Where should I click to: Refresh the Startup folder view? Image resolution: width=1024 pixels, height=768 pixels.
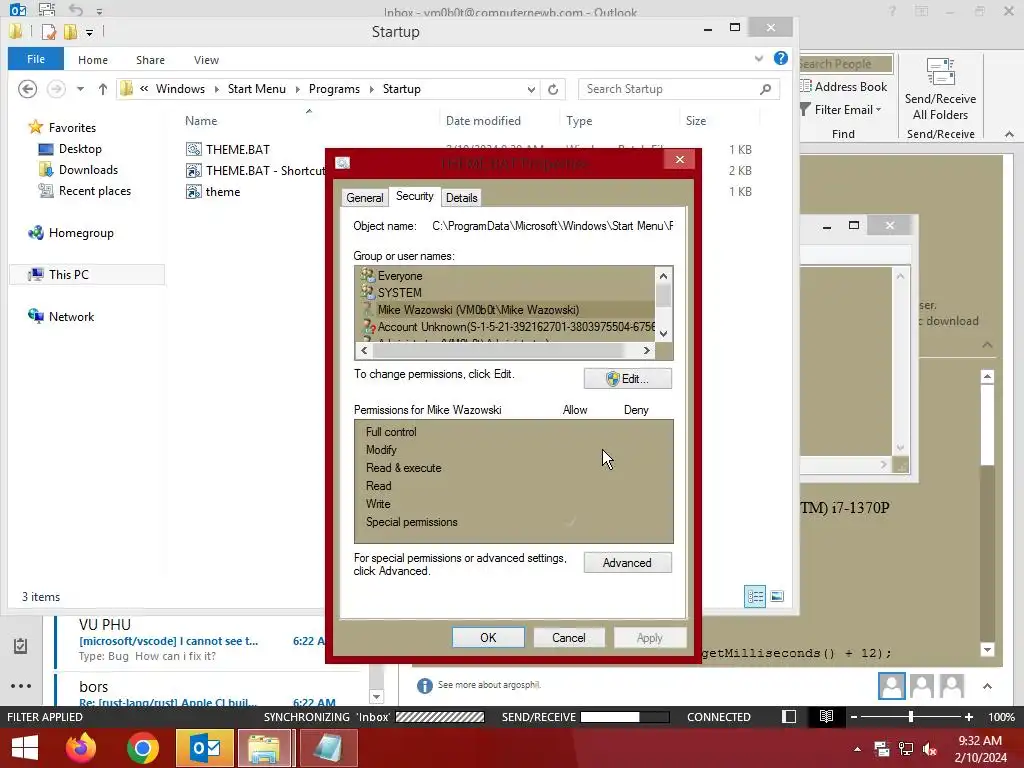coord(553,89)
